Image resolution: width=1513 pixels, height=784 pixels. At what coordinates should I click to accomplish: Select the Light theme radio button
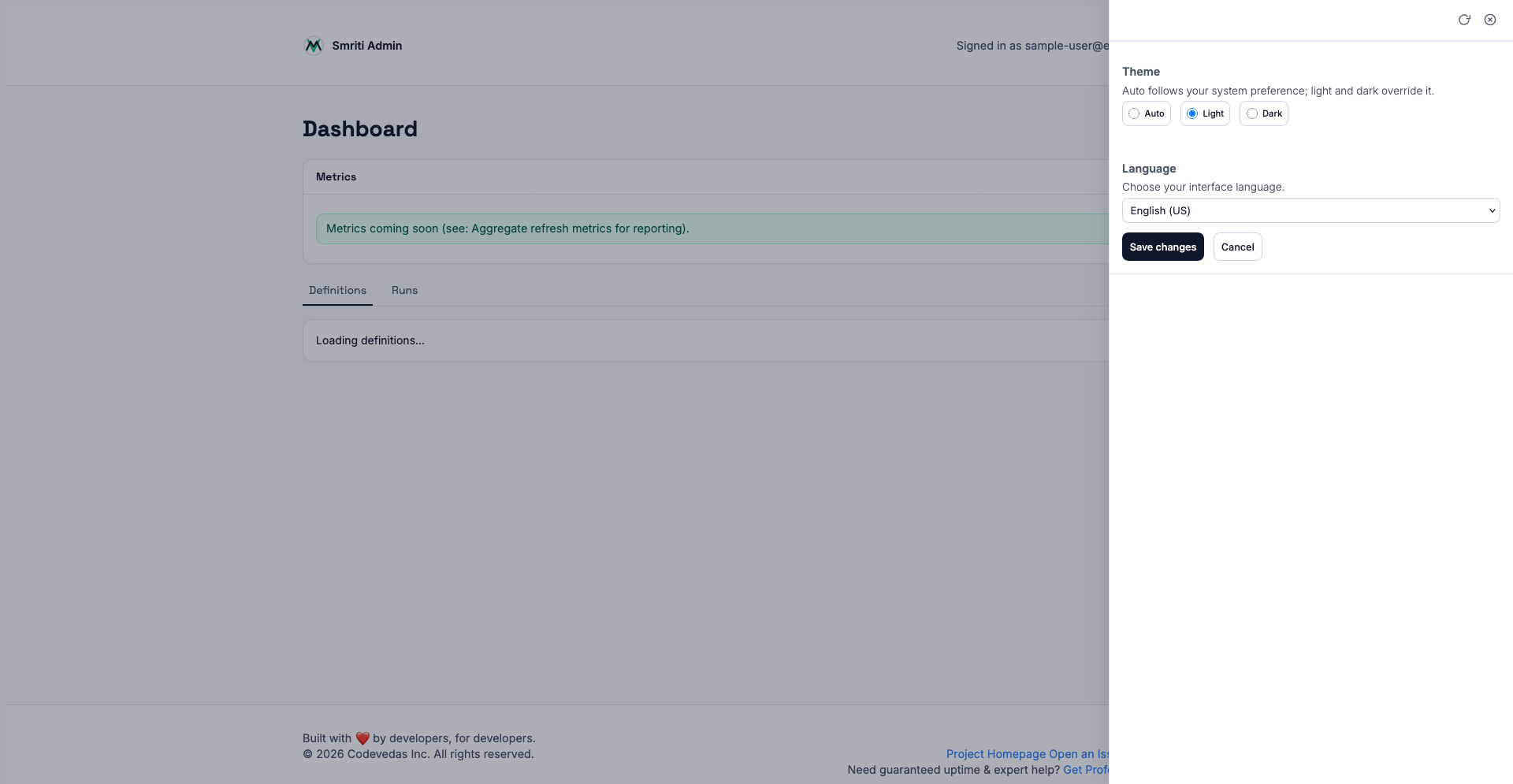click(1192, 113)
